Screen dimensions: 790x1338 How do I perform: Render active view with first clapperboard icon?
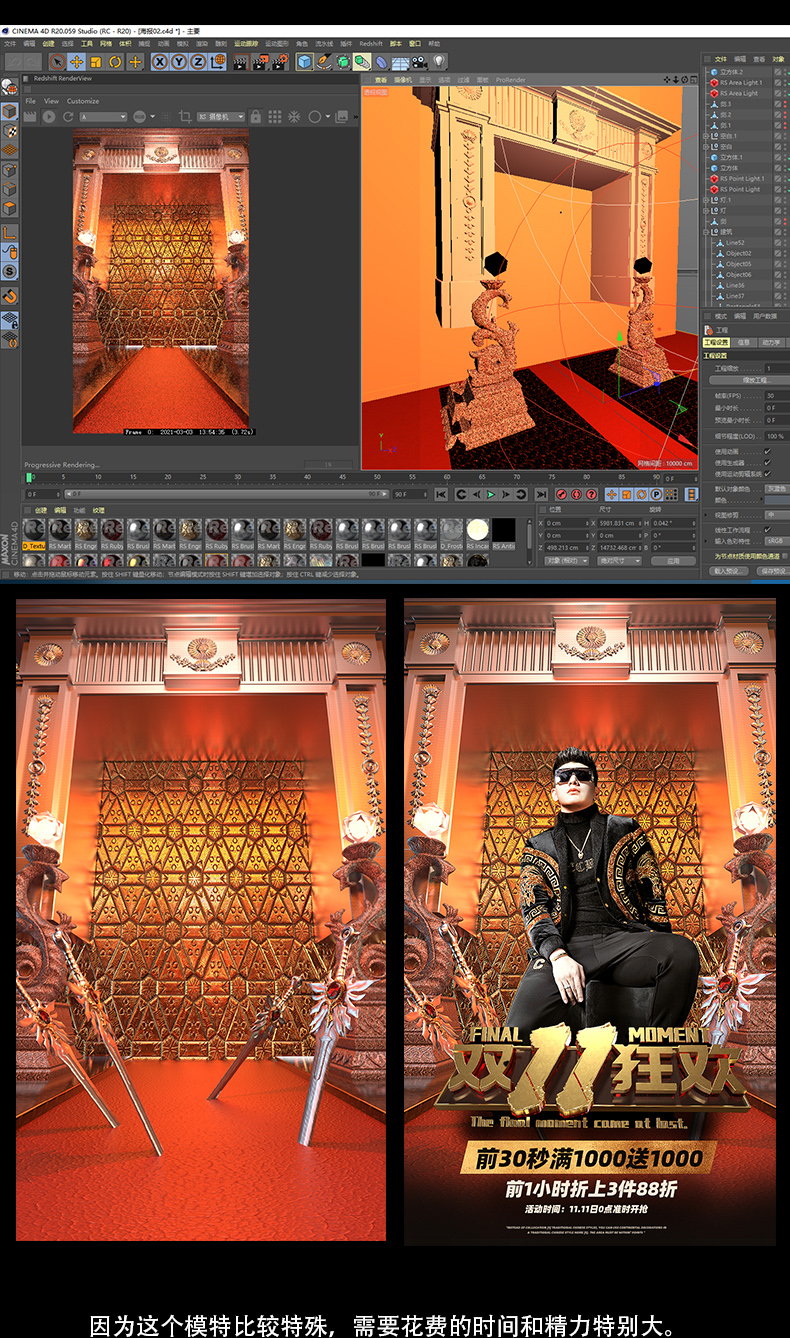[240, 62]
